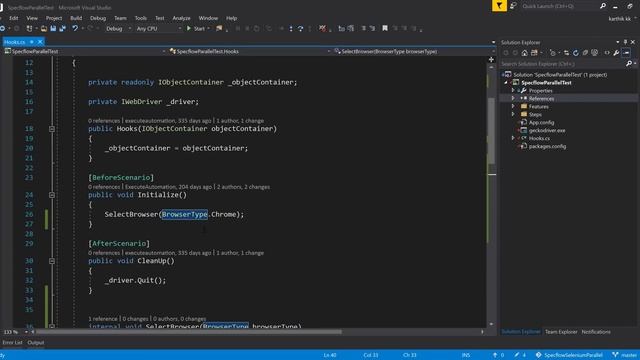Open the Build menu
The image size is (640, 360).
(76, 18)
